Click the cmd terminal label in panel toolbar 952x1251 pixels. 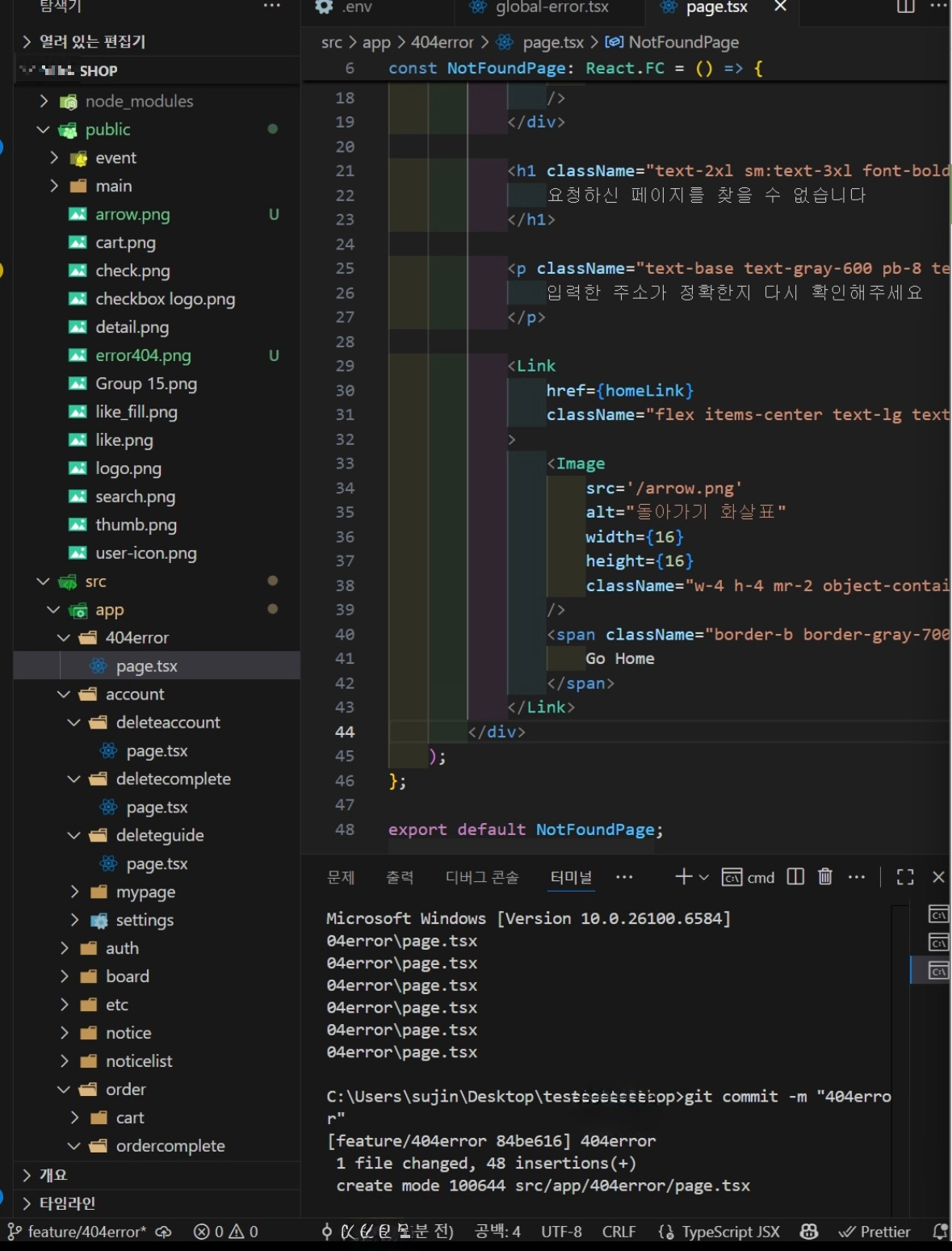[x=761, y=878]
